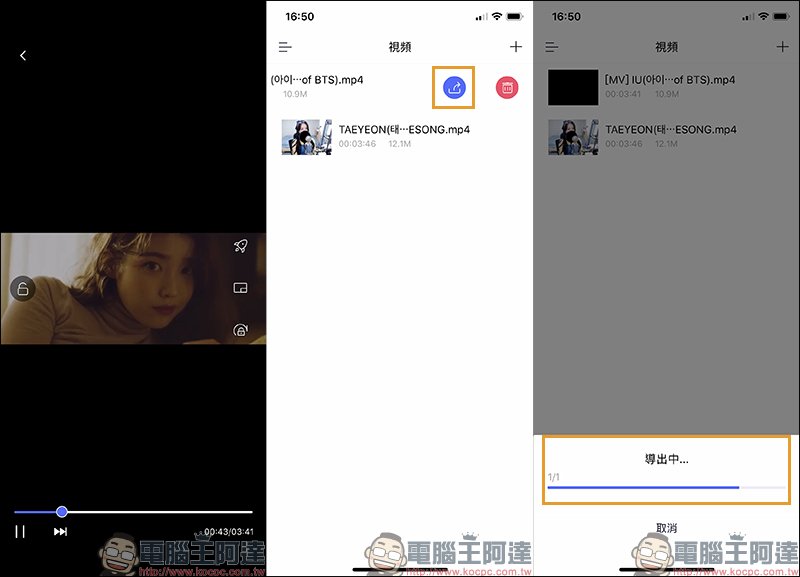Viewport: 800px width, 577px height.
Task: Click 00:03:46 duration in right screen
Action: [623, 144]
